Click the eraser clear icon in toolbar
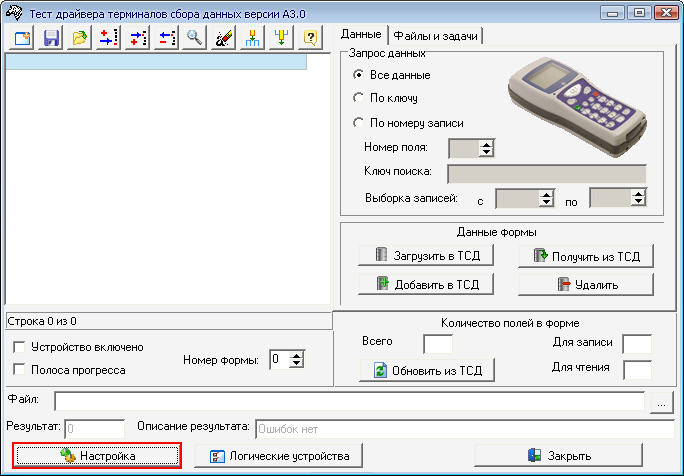This screenshot has width=684, height=476. pyautogui.click(x=224, y=38)
